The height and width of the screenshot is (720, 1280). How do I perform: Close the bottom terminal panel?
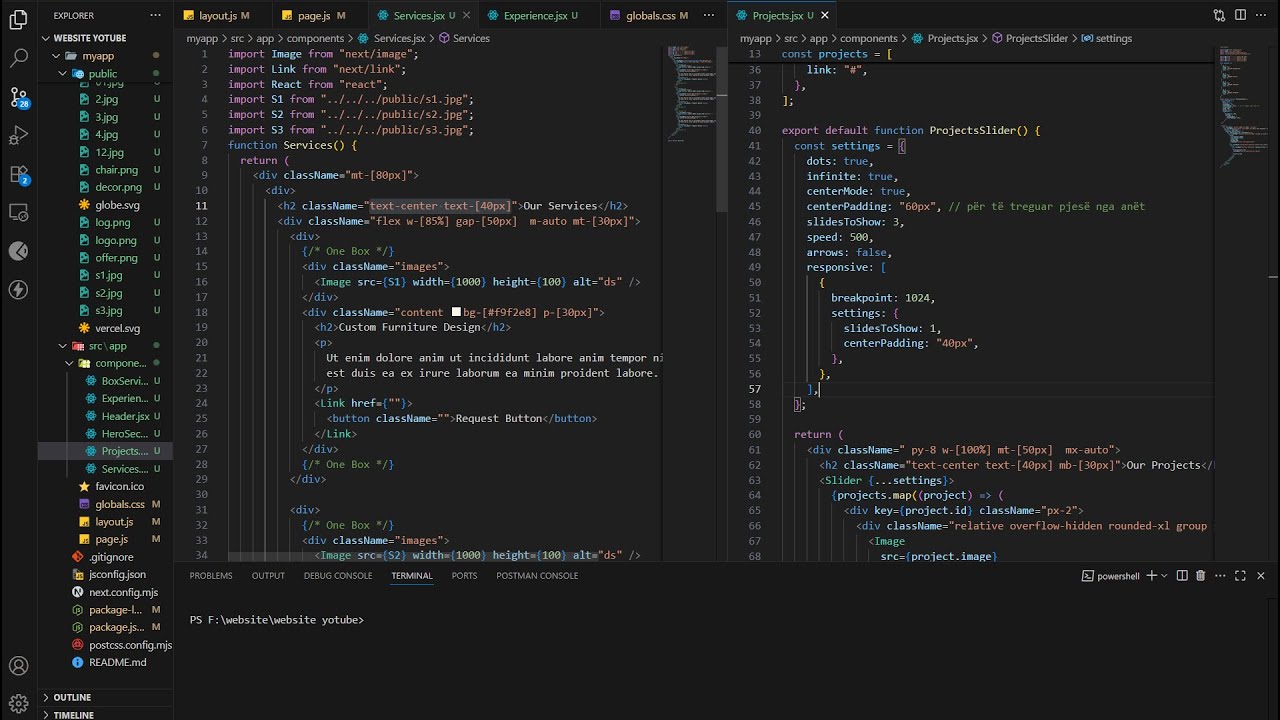(1261, 576)
